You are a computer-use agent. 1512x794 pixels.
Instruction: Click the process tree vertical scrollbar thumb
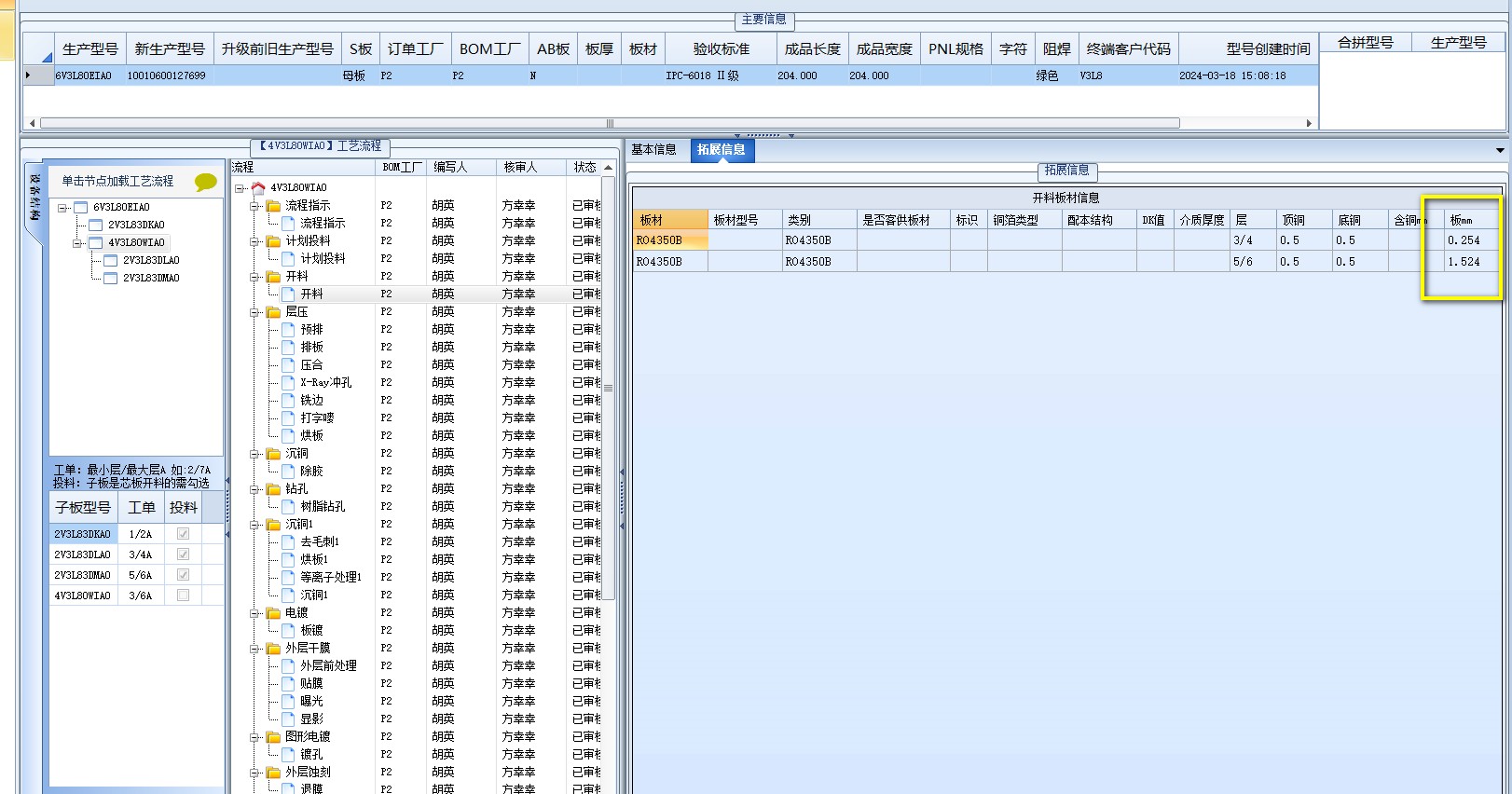point(609,388)
